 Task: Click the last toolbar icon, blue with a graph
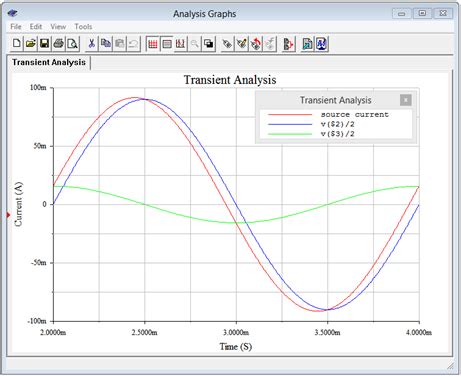[x=321, y=44]
